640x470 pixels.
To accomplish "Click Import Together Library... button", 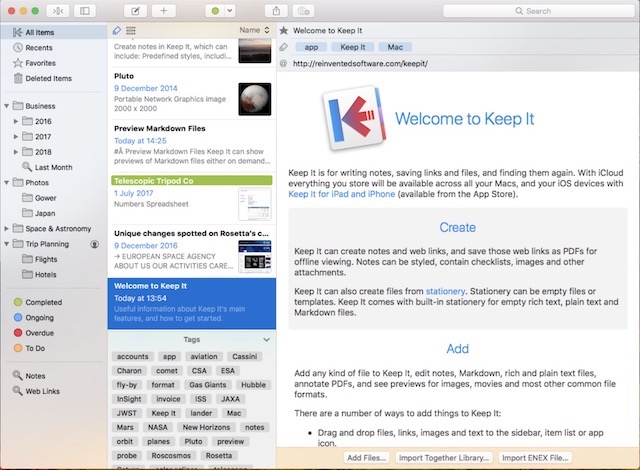I will coord(444,458).
